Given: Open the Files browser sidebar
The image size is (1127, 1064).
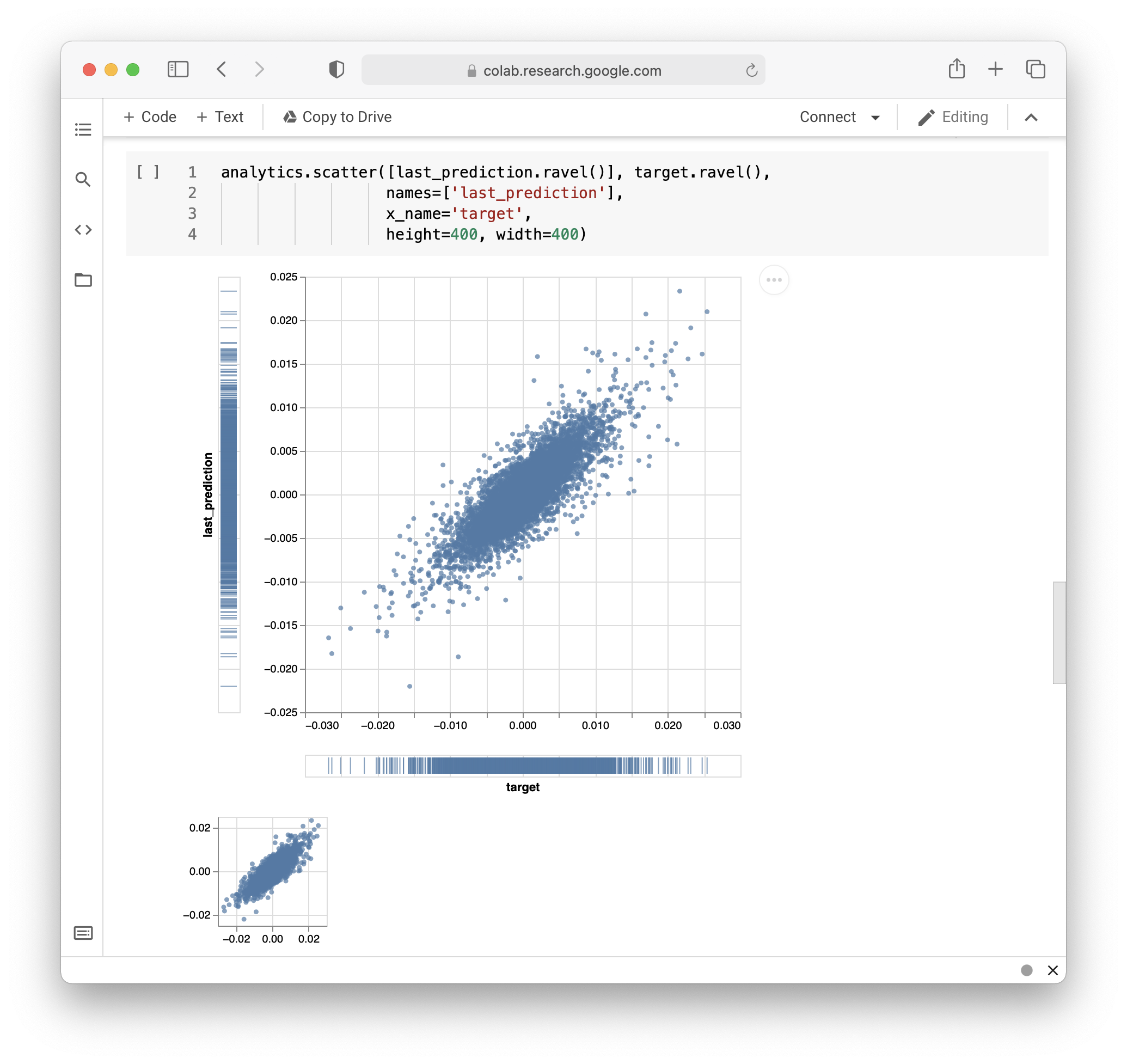Looking at the screenshot, I should (83, 280).
